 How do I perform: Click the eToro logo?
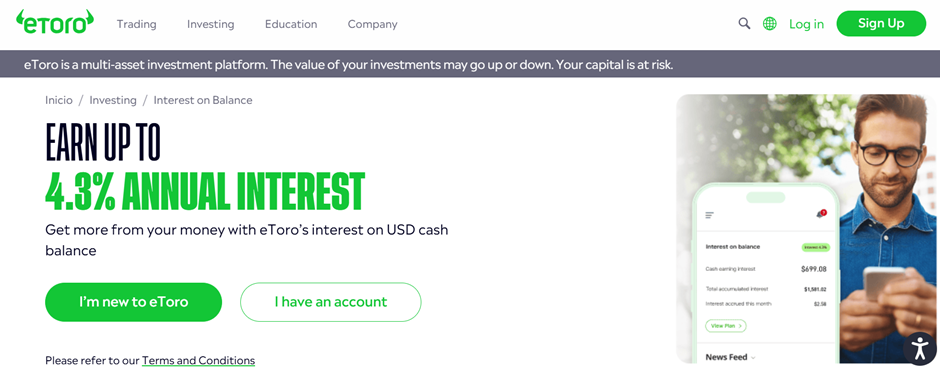[55, 22]
